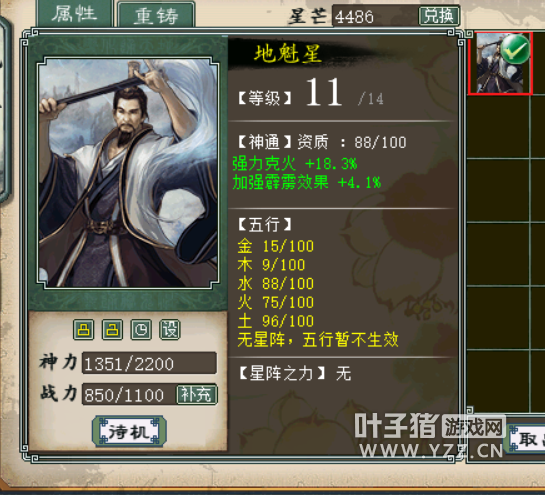This screenshot has height=495, width=545.
Task: Click the large hero portrait image
Action: (x=128, y=173)
